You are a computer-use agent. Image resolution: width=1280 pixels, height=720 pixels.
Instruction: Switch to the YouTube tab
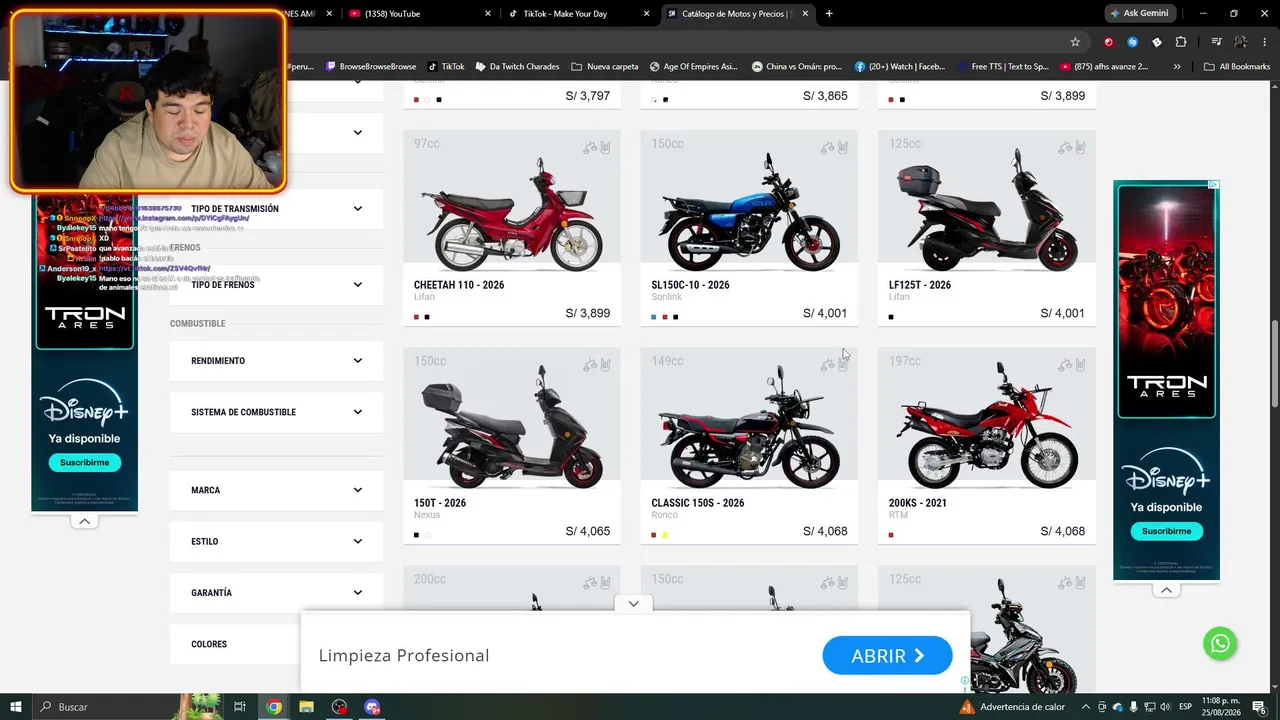(x=419, y=13)
